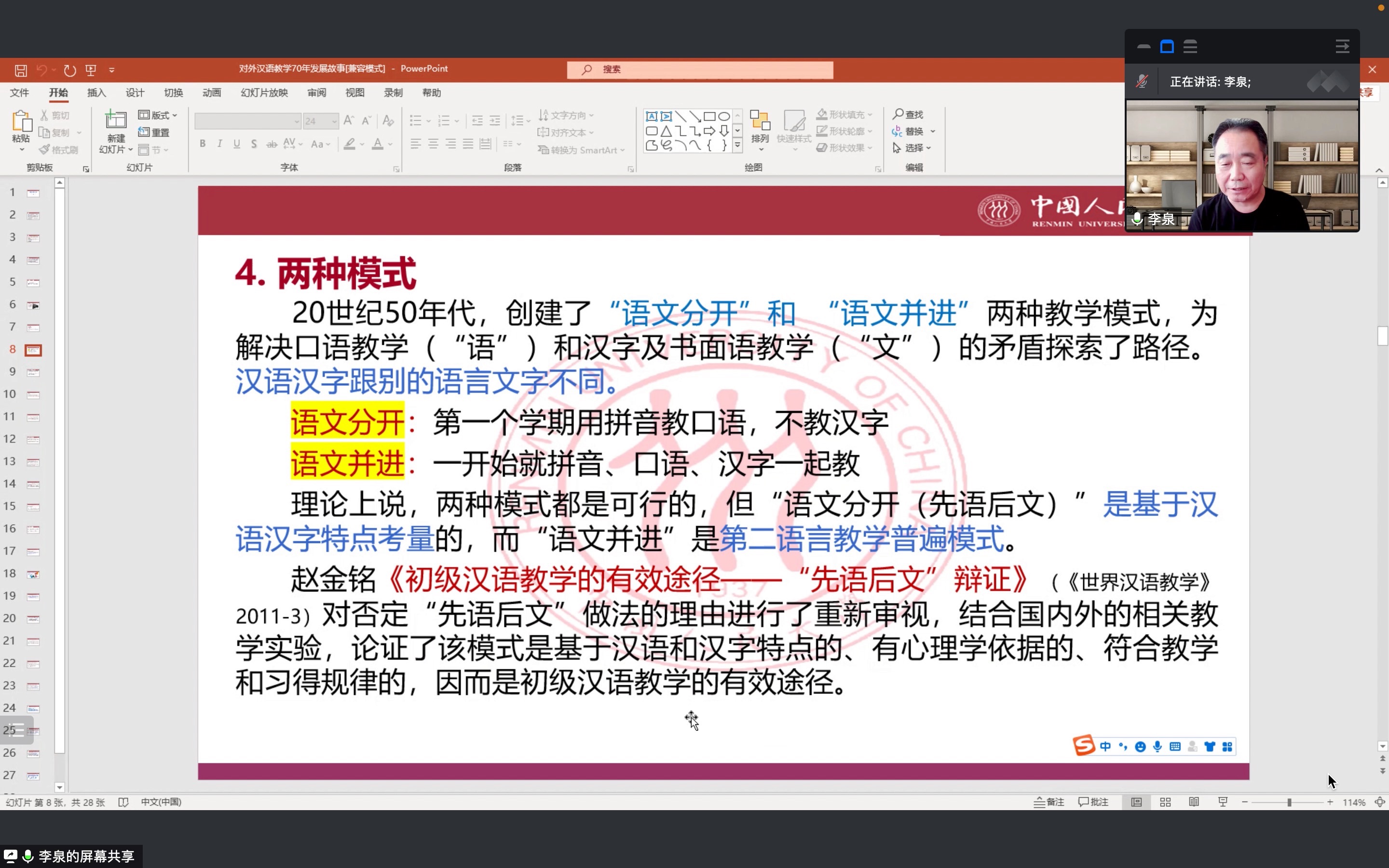
Task: Click the muted microphone icon in meeting panel
Action: 1142,81
